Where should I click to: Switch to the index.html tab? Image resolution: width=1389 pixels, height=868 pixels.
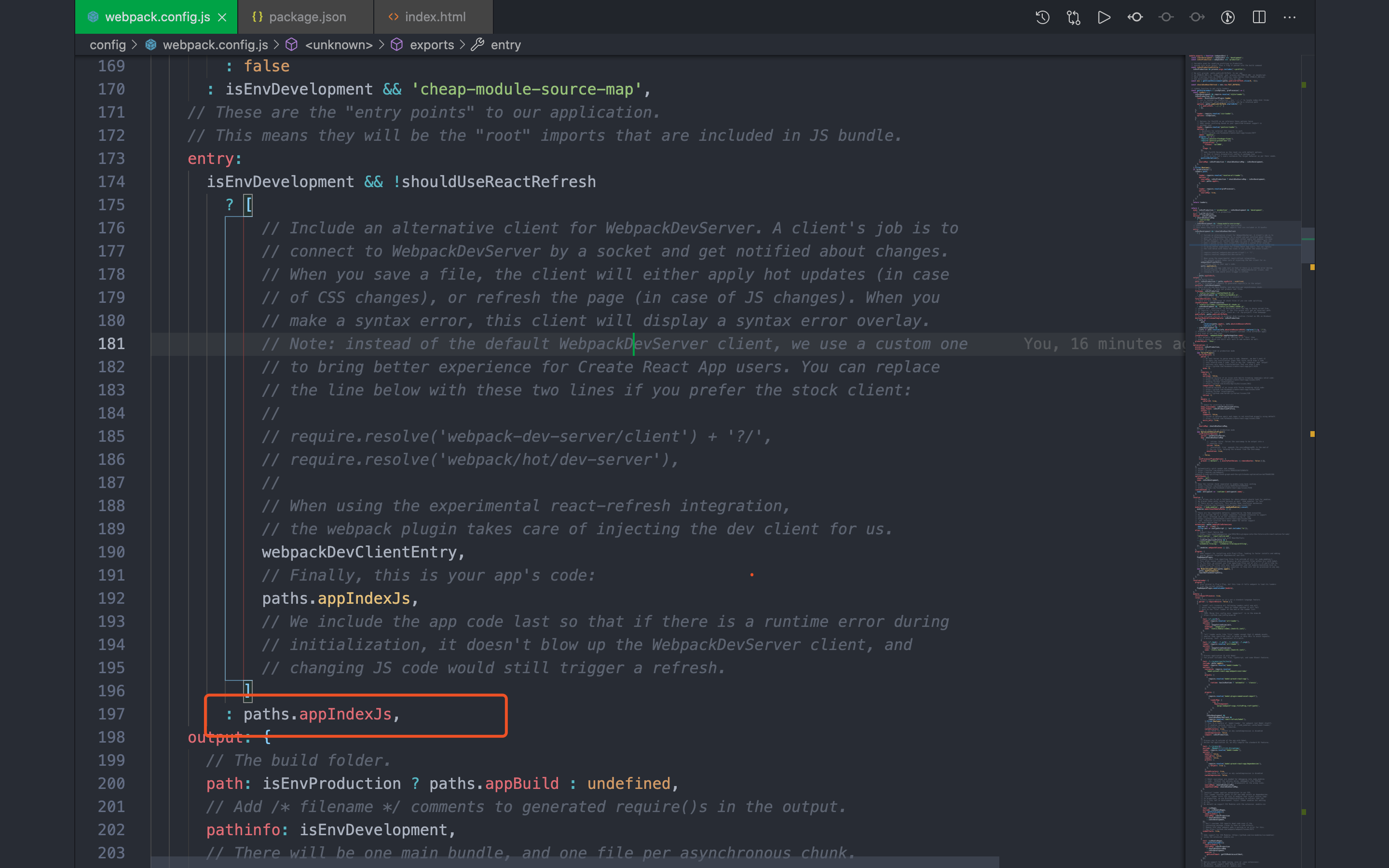tap(435, 17)
